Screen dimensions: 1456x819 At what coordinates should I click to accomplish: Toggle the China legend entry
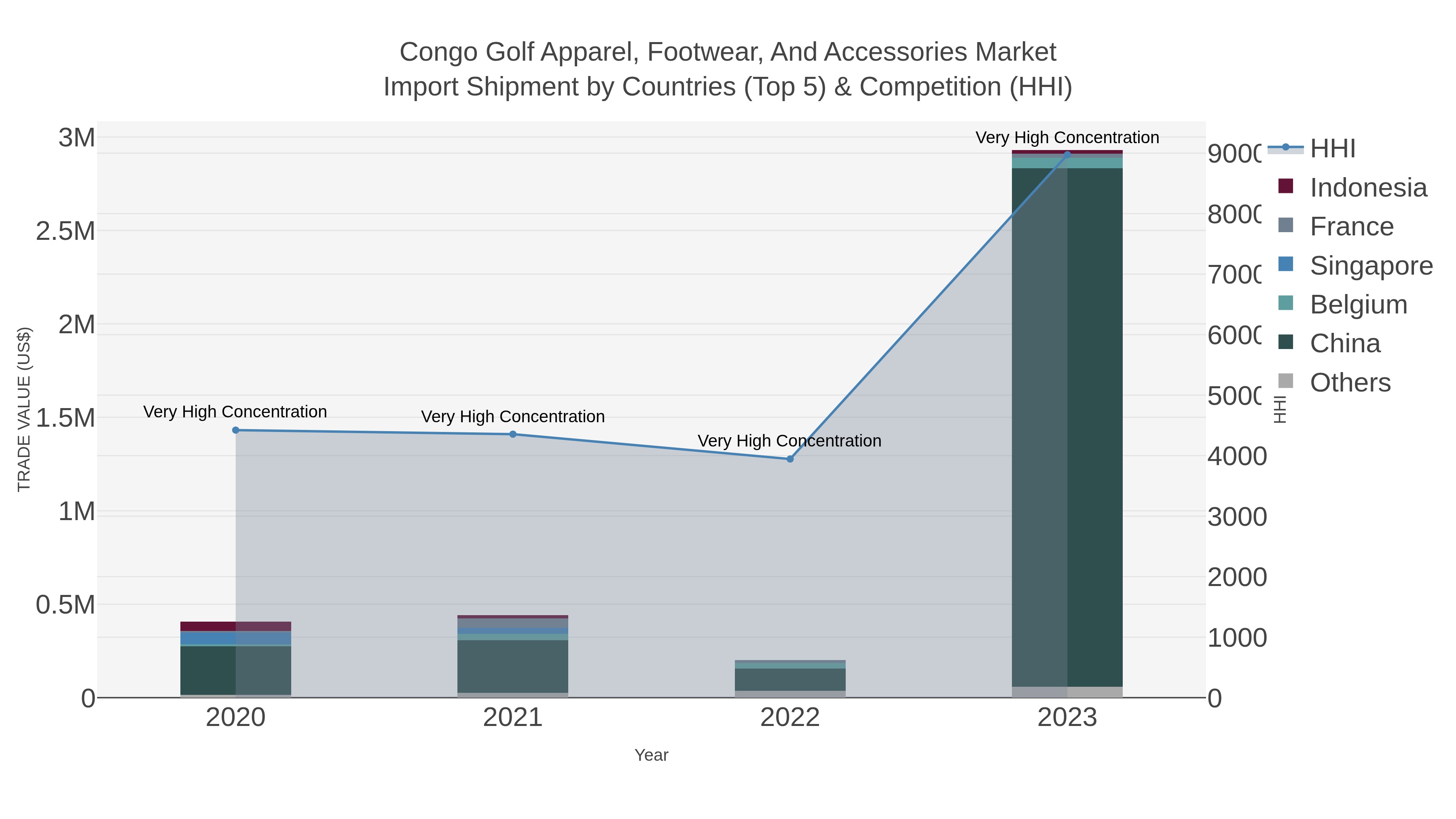tap(1329, 343)
